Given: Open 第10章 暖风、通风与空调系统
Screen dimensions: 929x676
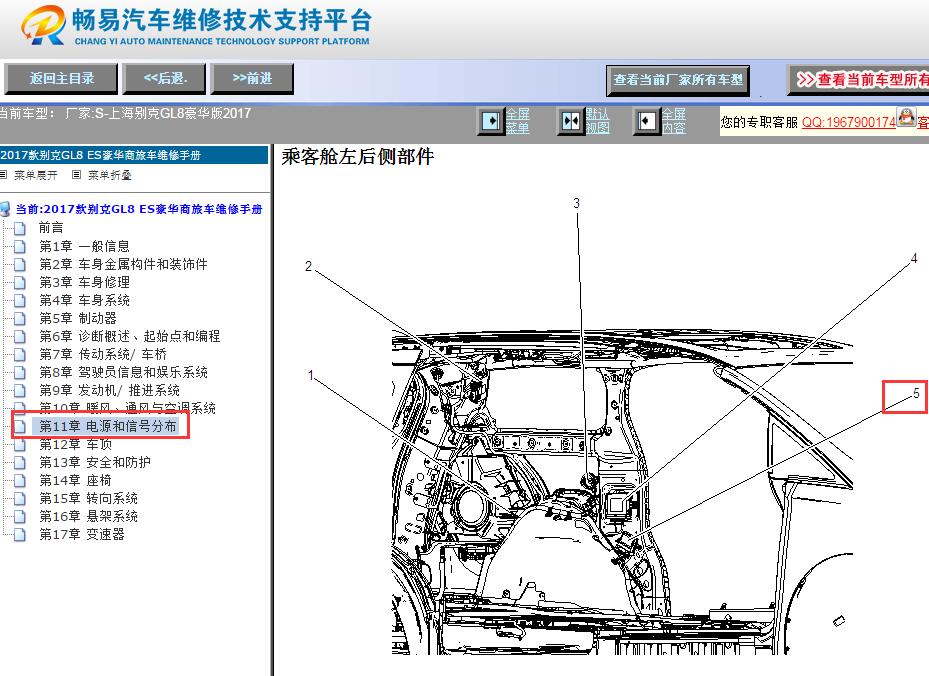Looking at the screenshot, I should (127, 408).
